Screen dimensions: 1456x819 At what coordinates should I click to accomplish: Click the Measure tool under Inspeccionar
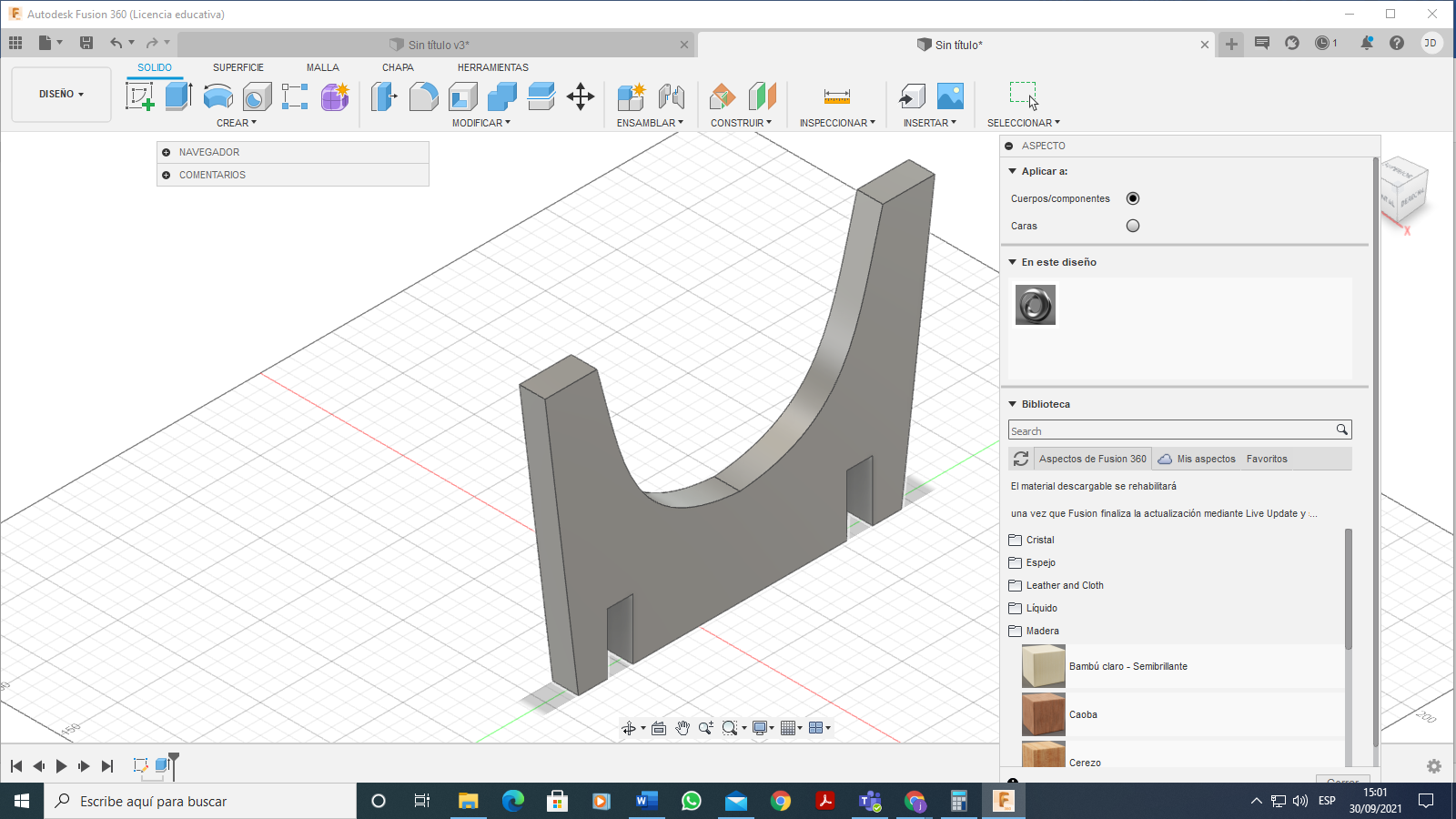point(836,96)
